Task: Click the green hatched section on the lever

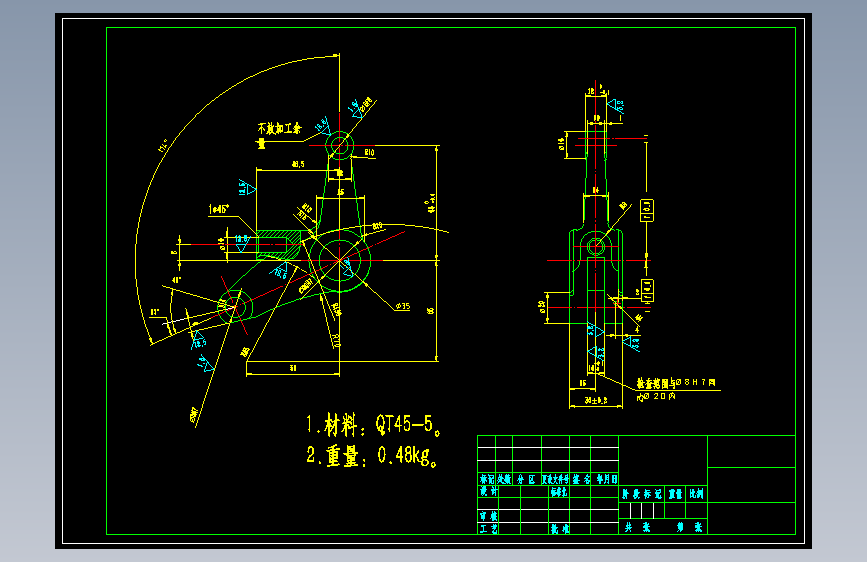Action: click(278, 244)
